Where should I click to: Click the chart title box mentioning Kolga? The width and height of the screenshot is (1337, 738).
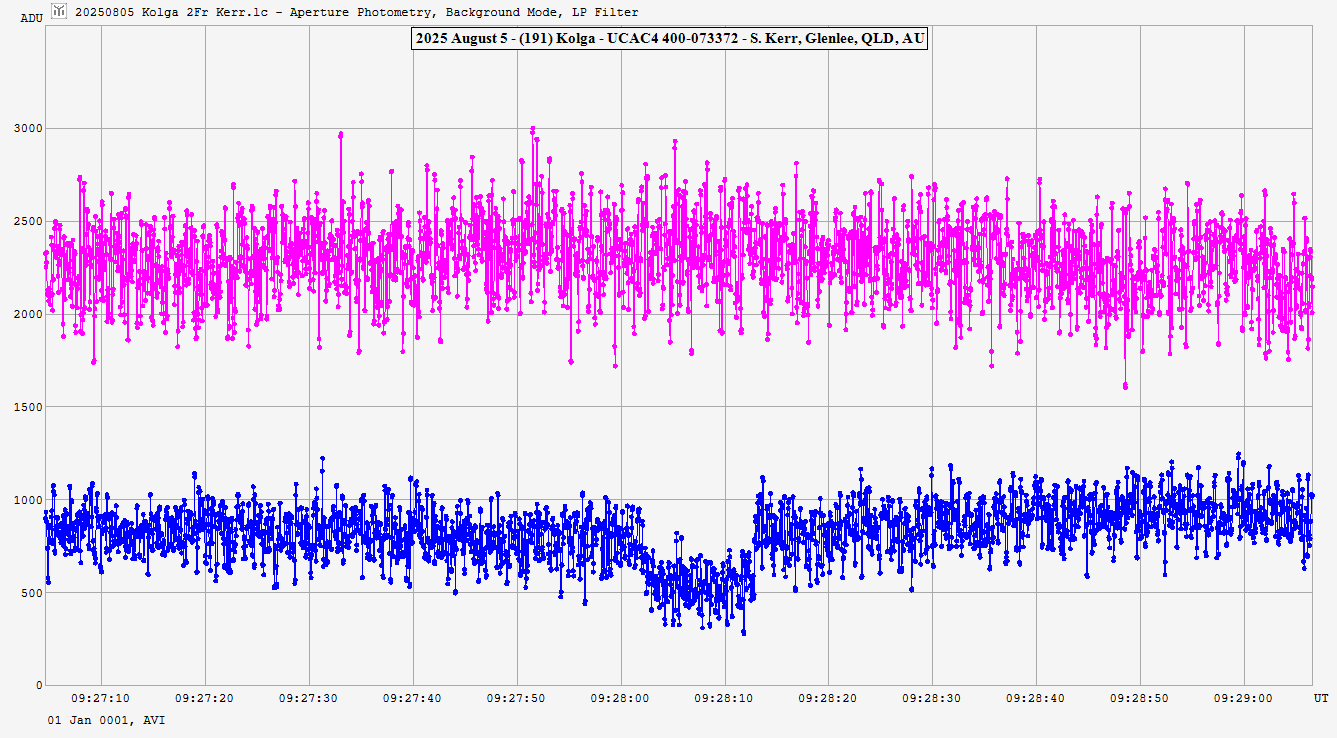[x=669, y=39]
